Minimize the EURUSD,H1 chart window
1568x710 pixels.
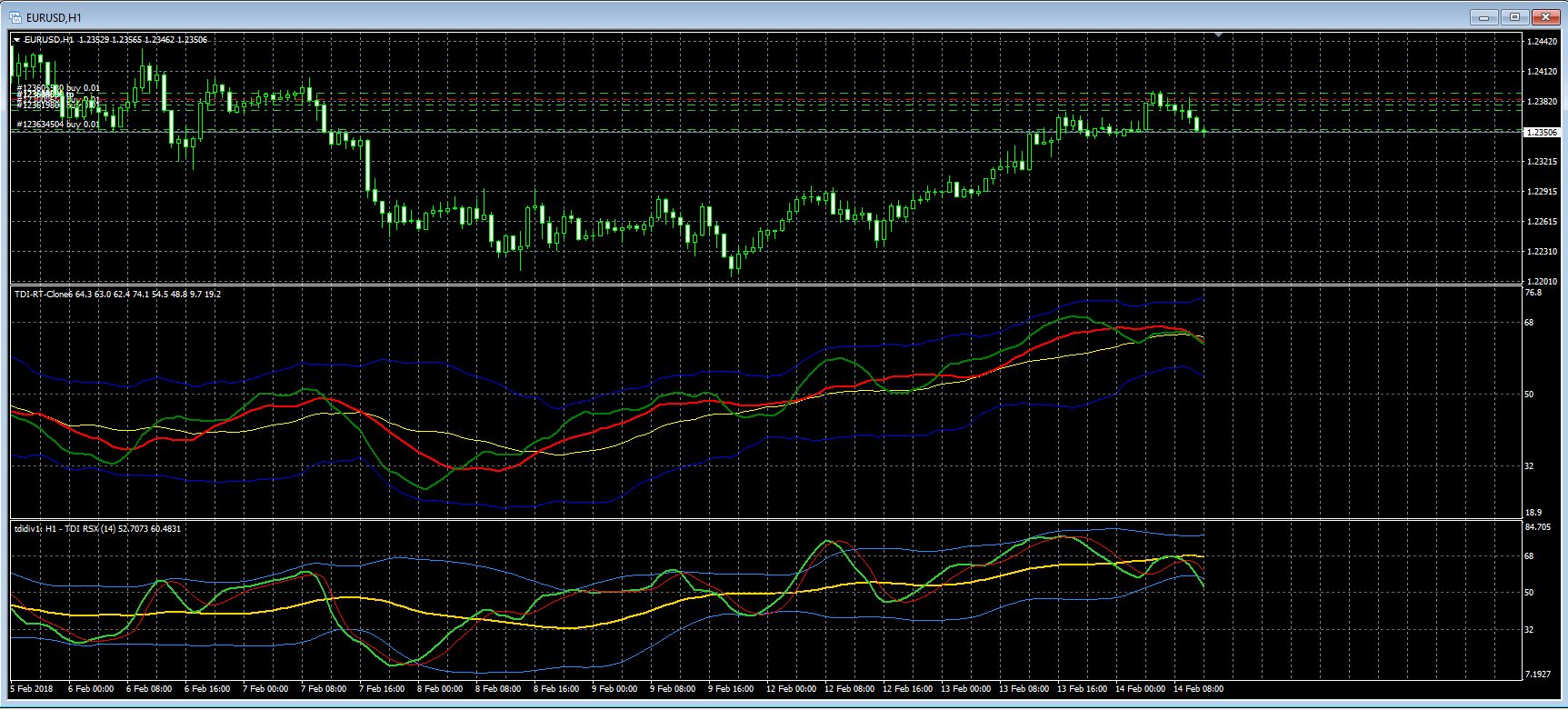[x=1483, y=16]
